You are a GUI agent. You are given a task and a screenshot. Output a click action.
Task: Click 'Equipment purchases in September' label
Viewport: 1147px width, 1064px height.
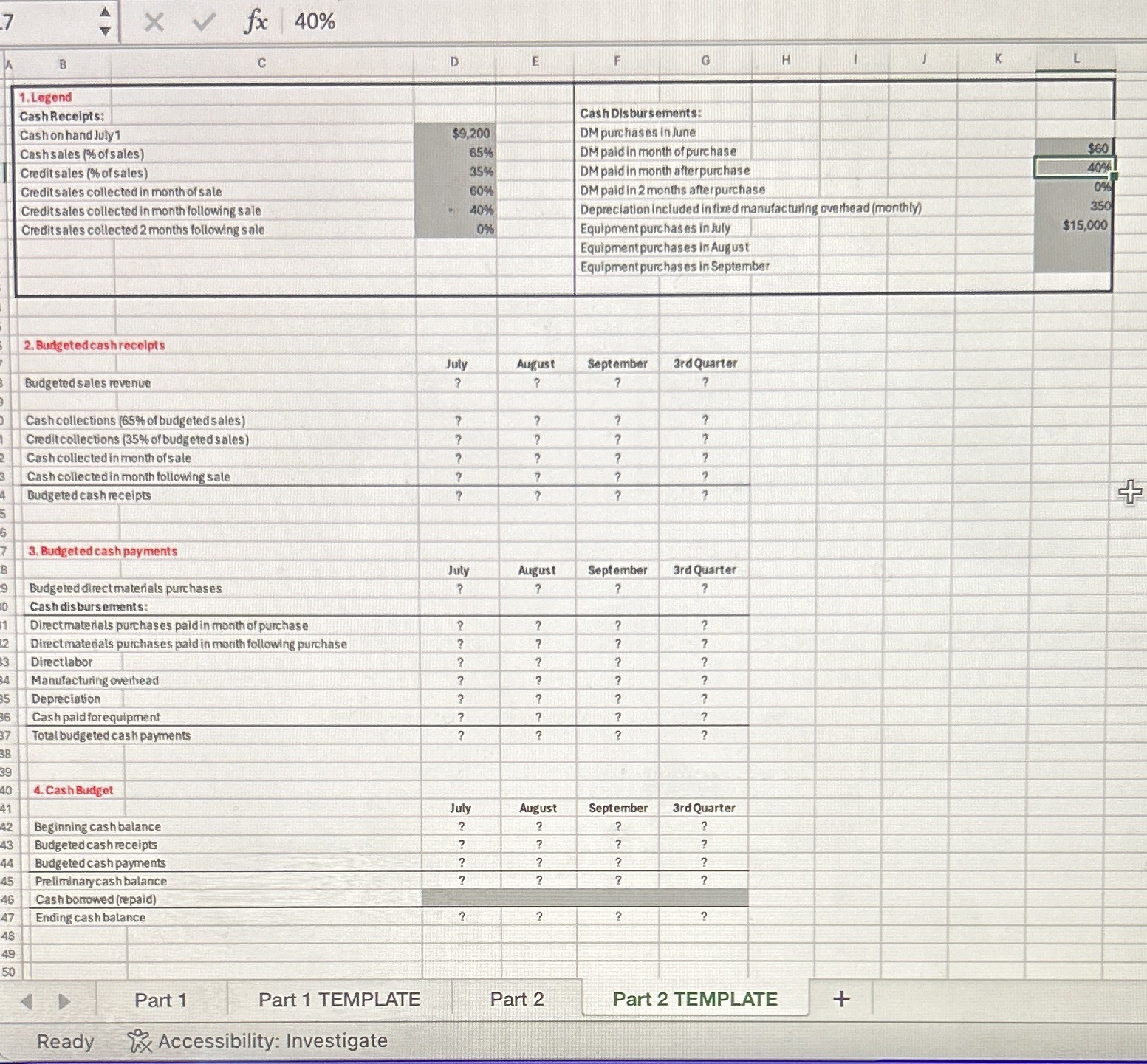(x=675, y=266)
